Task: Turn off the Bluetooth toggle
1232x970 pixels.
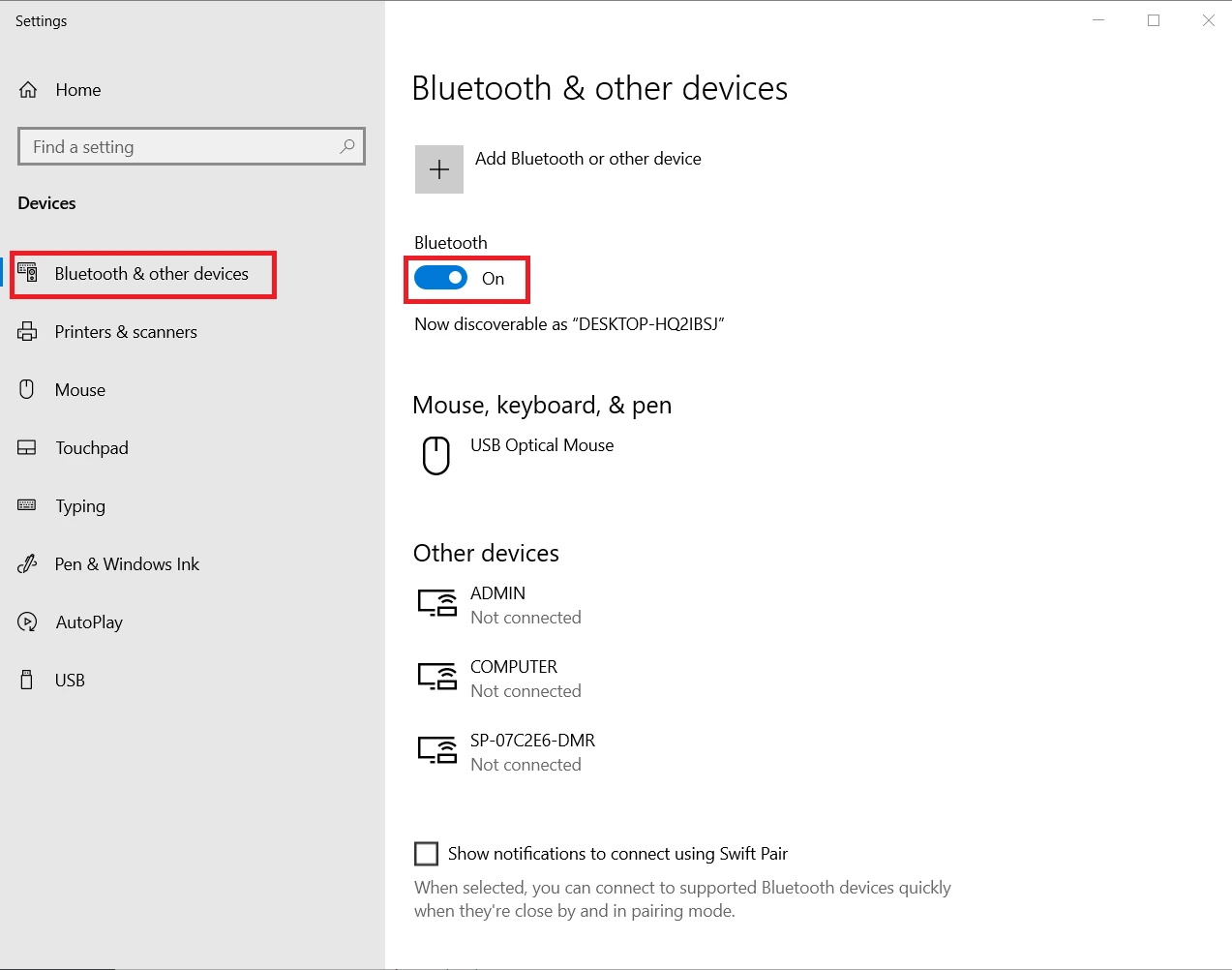Action: pos(440,277)
